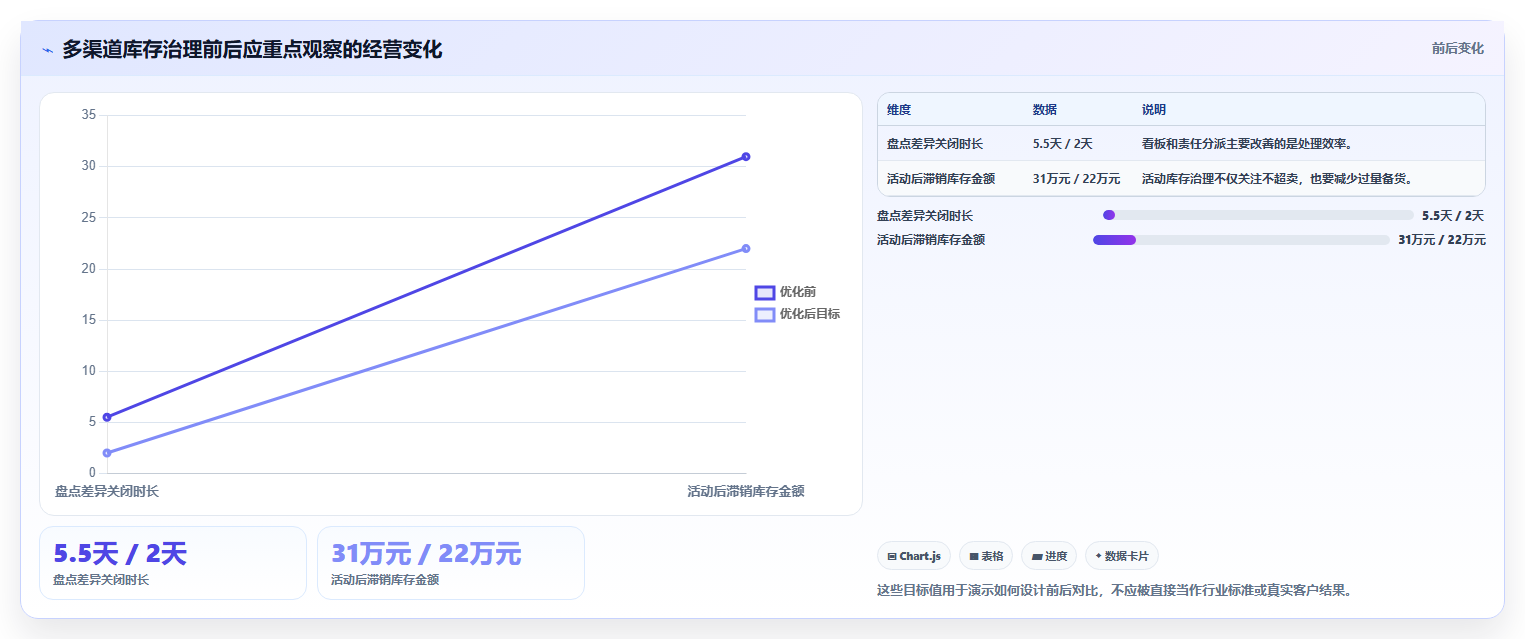Click progress value 31万元 / 22万元

1442,240
